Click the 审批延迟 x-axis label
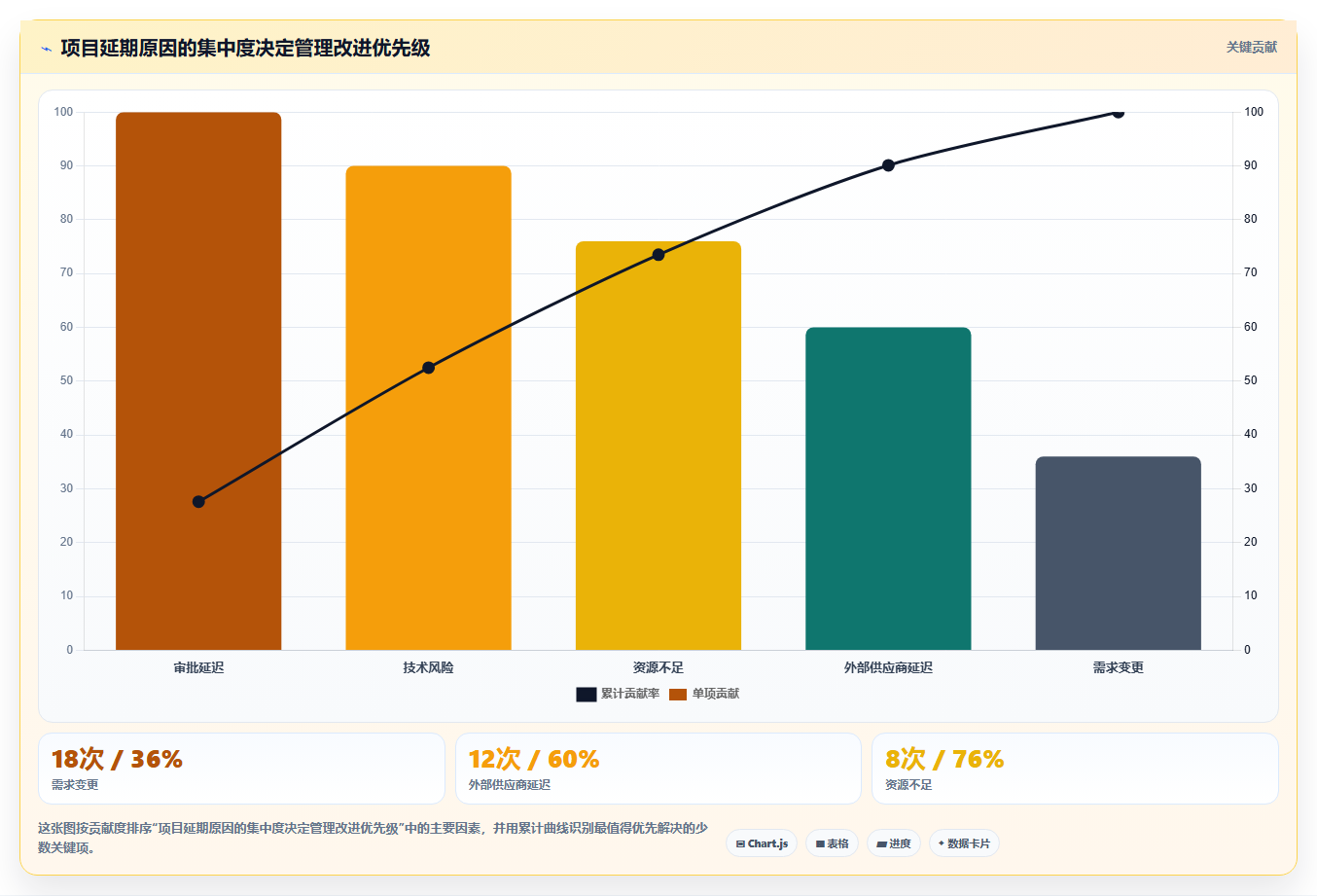 click(x=198, y=667)
